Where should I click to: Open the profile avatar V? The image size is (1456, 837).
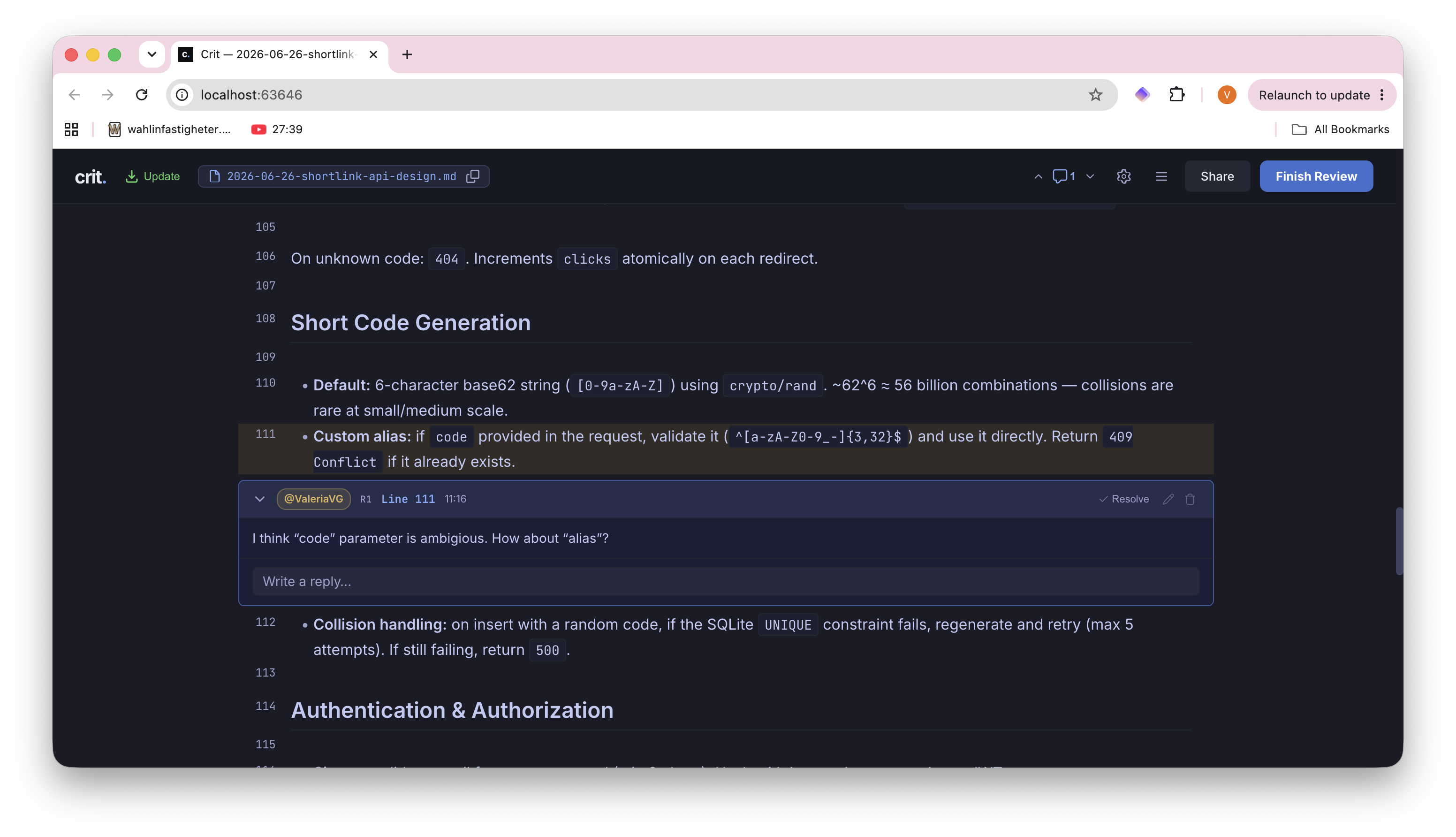(x=1226, y=95)
